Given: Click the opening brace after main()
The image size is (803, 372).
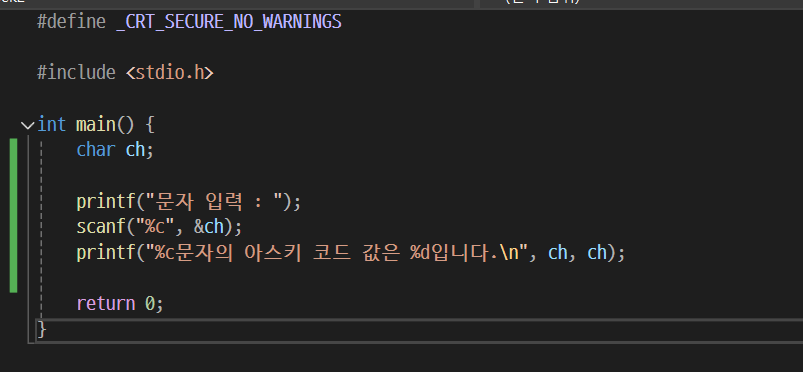Looking at the screenshot, I should click(x=150, y=125).
